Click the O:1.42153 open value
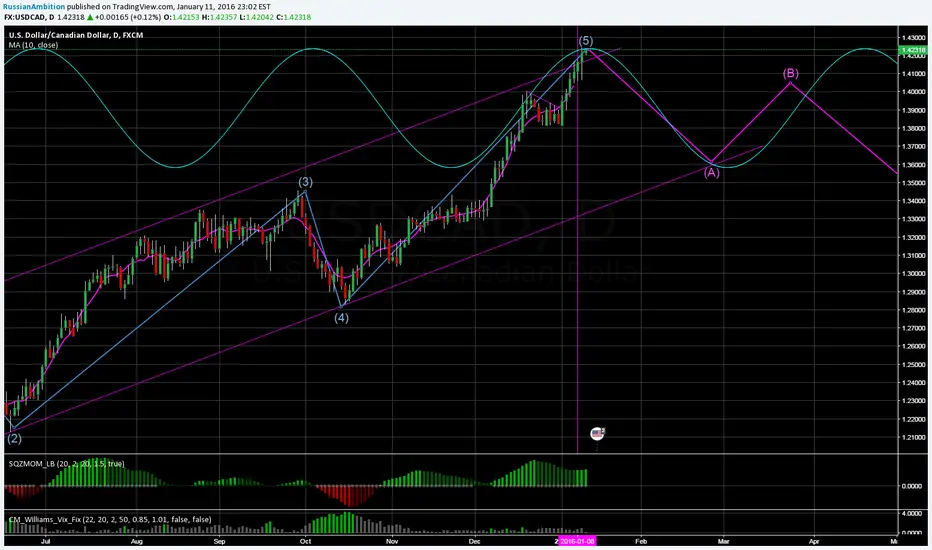 182,17
